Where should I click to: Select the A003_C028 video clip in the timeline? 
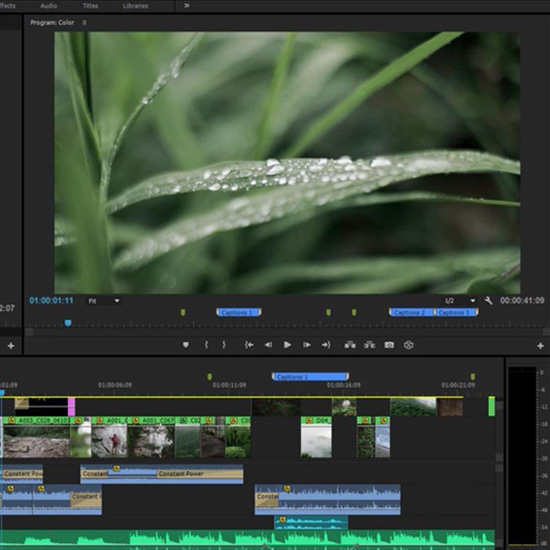coord(36,437)
